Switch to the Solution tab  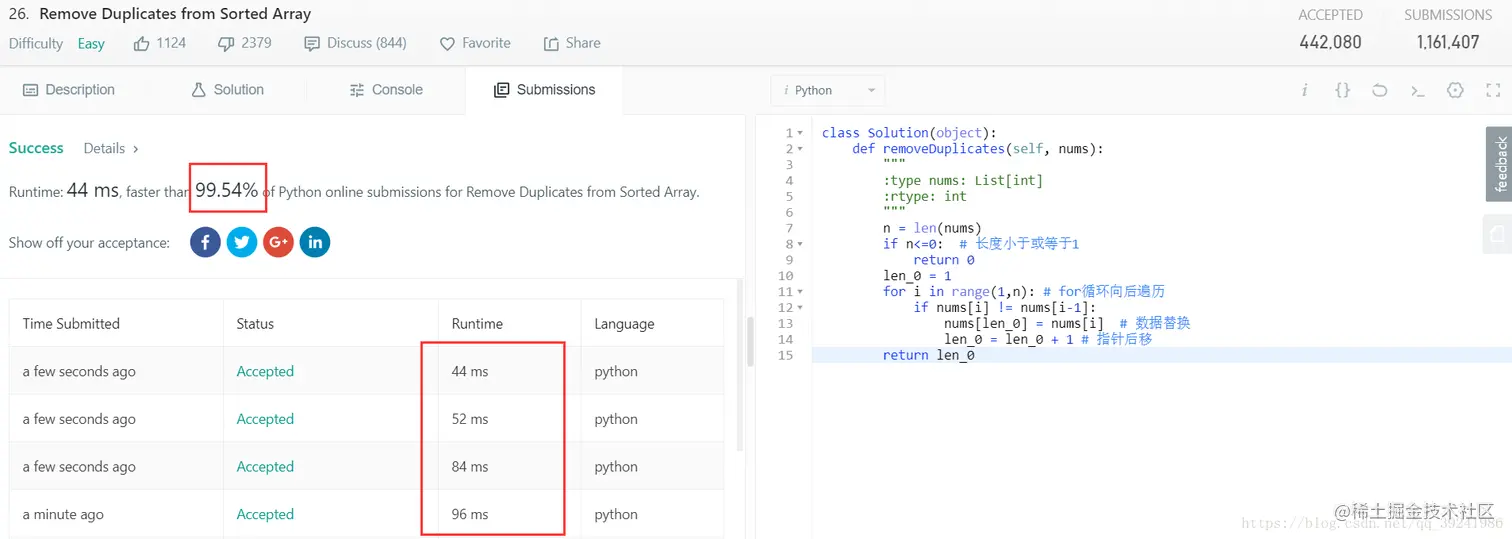pos(228,90)
